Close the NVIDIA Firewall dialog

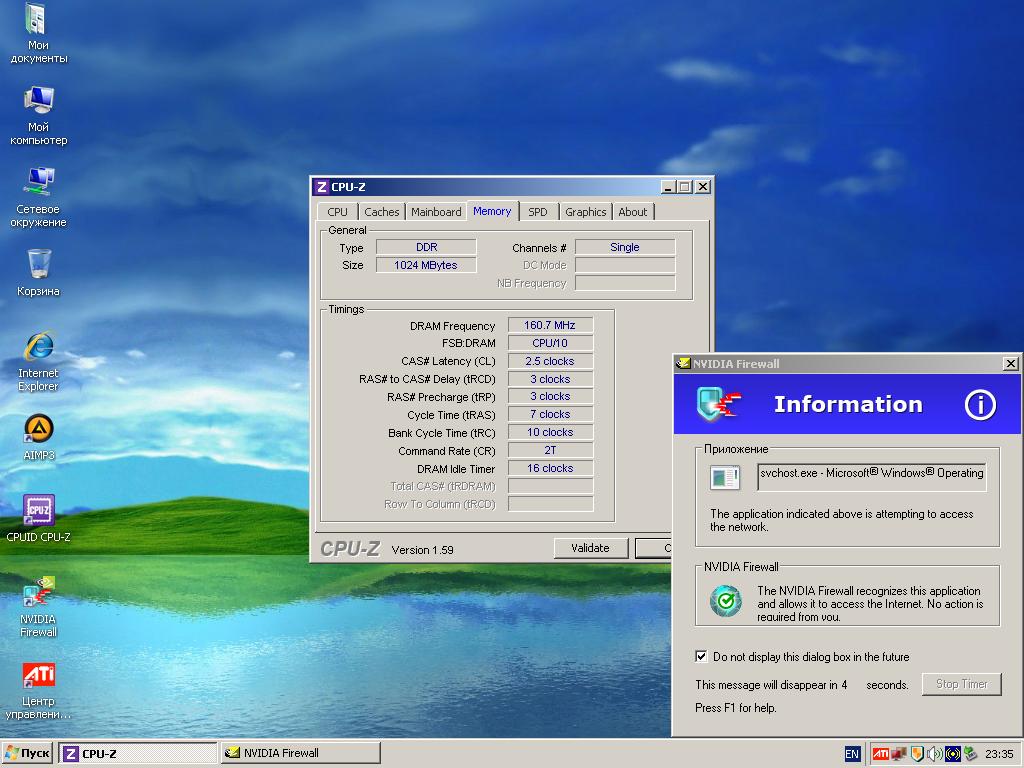pos(1011,364)
